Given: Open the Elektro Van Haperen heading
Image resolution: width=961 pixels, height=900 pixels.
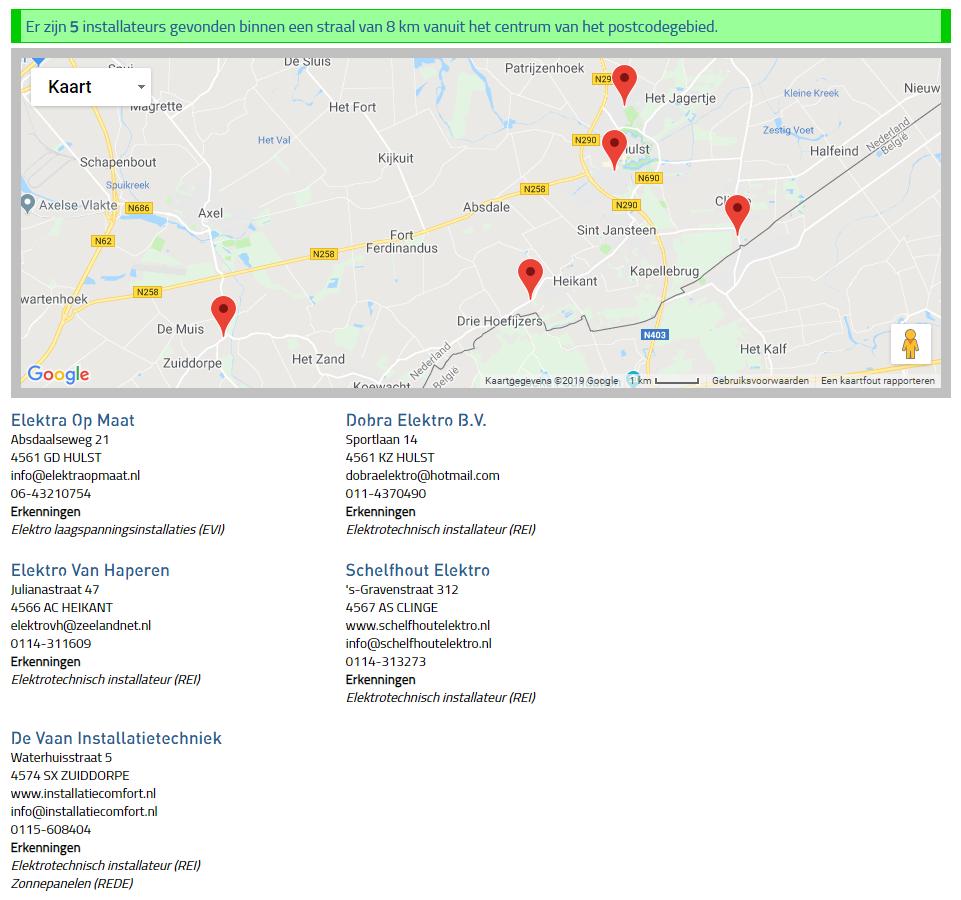Looking at the screenshot, I should pos(90,570).
